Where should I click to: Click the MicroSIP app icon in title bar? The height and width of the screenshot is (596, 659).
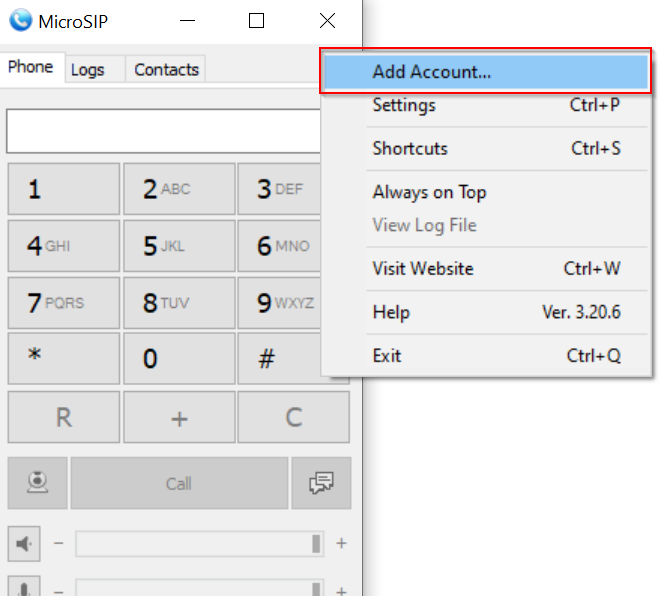tap(21, 20)
